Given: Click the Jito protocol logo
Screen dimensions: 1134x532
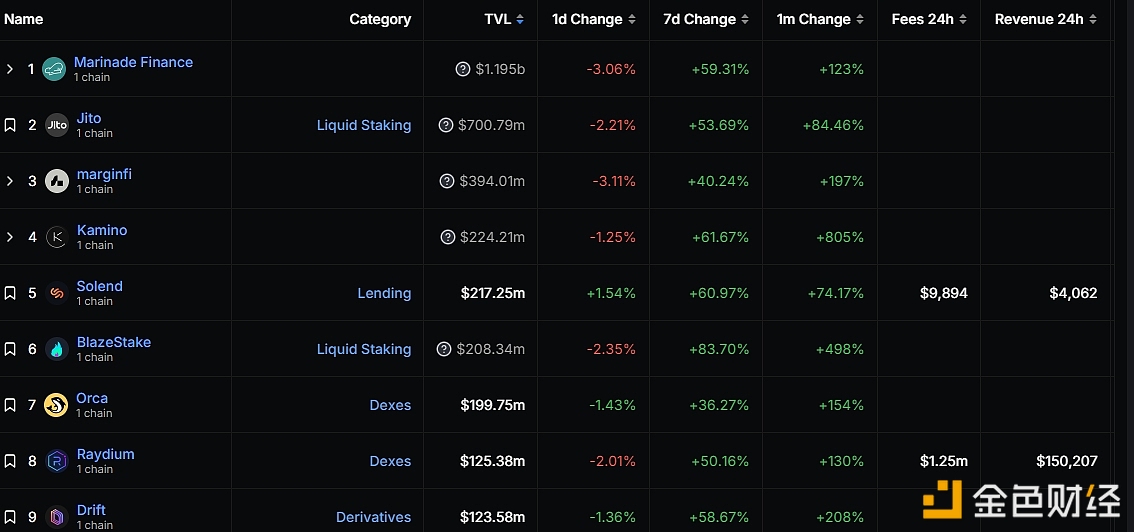Looking at the screenshot, I should [57, 125].
